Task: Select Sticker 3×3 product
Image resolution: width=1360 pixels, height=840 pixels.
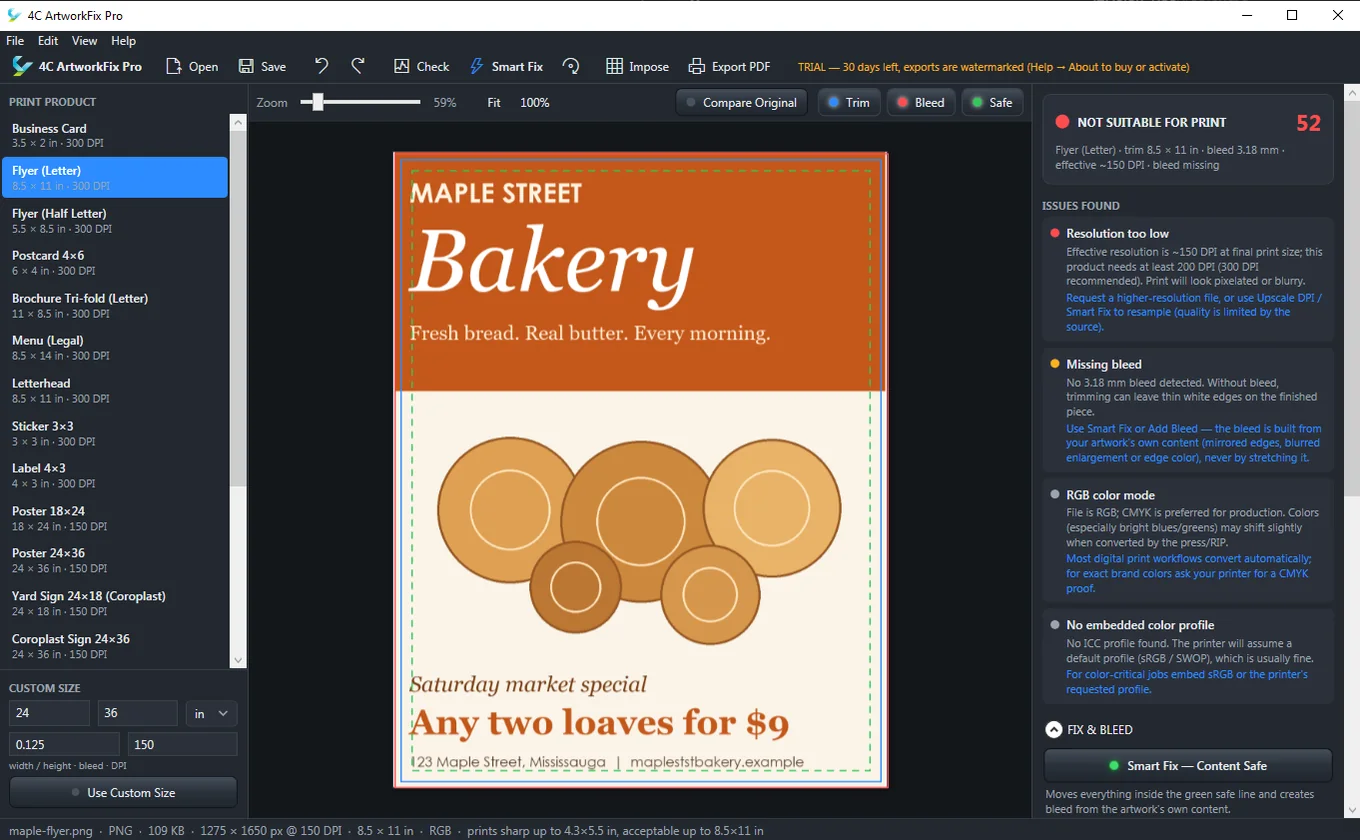Action: pyautogui.click(x=114, y=432)
